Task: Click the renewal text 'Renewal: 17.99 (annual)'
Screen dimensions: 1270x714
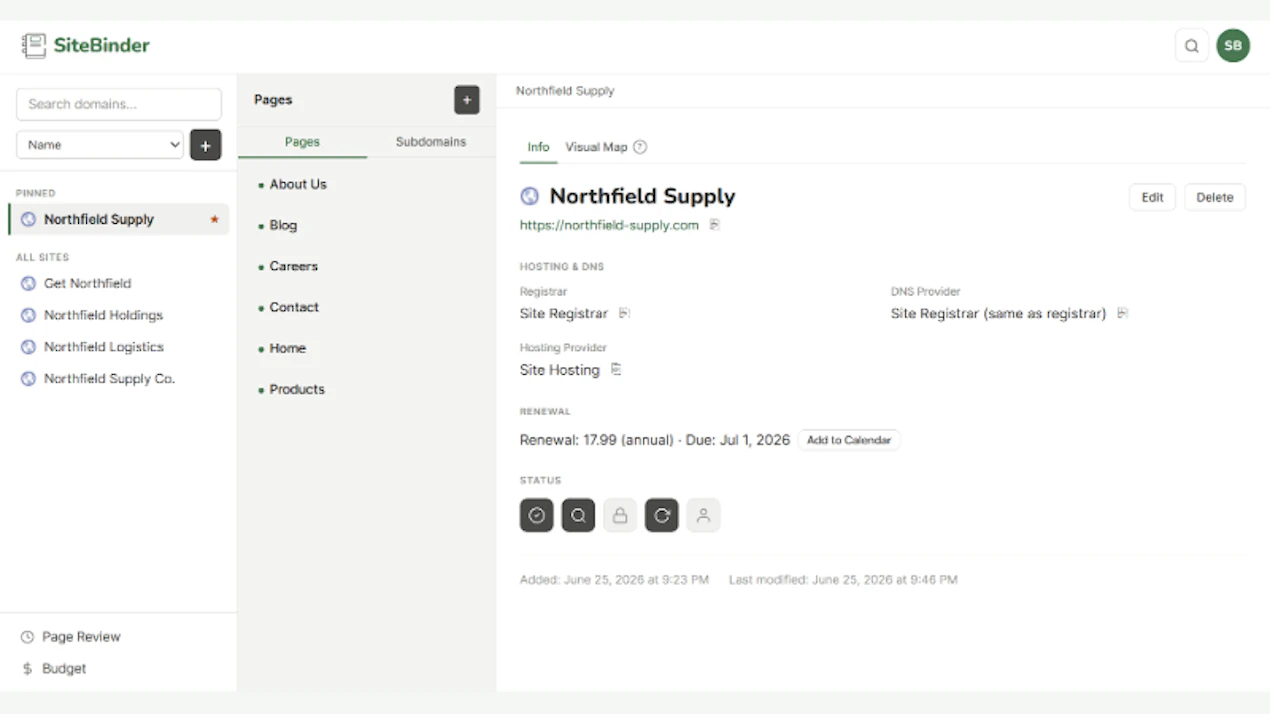Action: 596,440
